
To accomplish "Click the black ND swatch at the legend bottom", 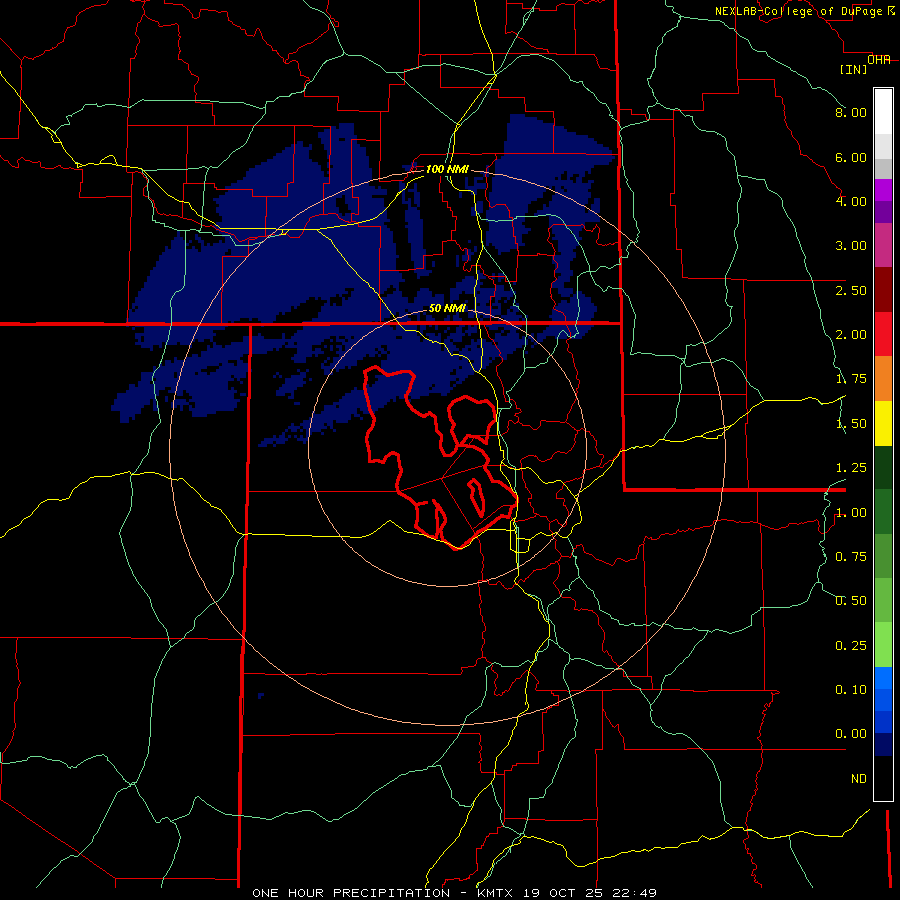I will click(x=883, y=778).
